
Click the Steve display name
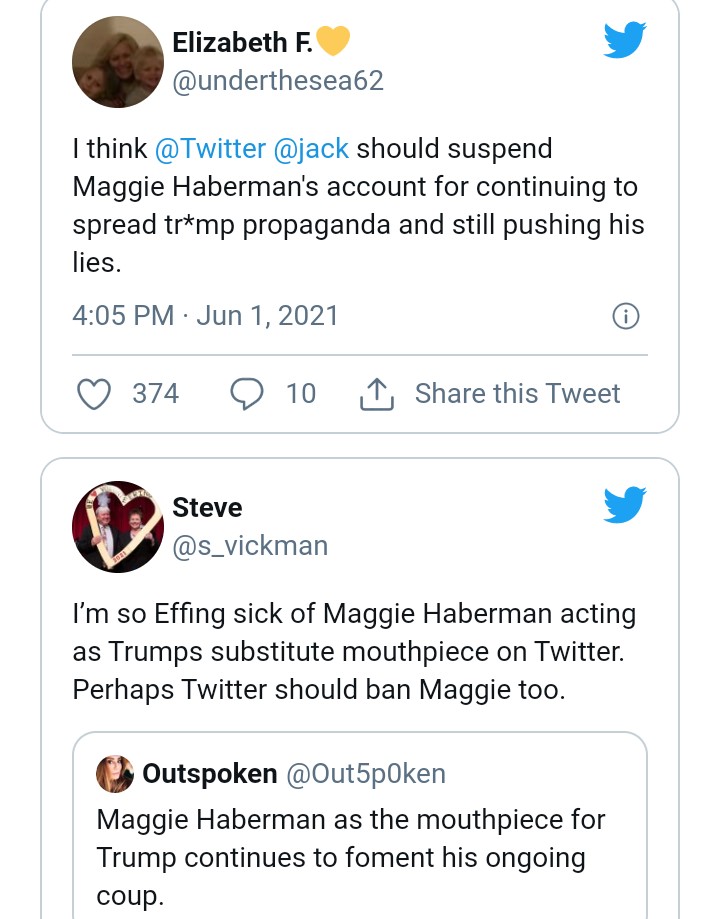pos(207,507)
